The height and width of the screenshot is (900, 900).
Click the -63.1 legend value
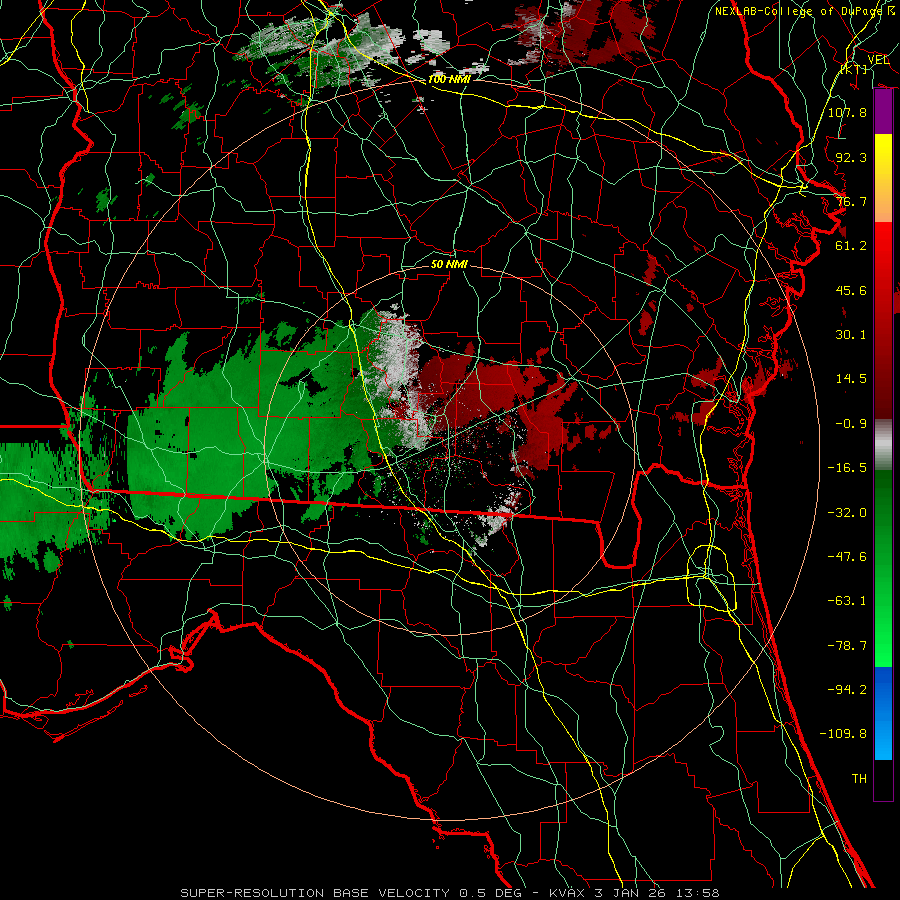pos(847,601)
